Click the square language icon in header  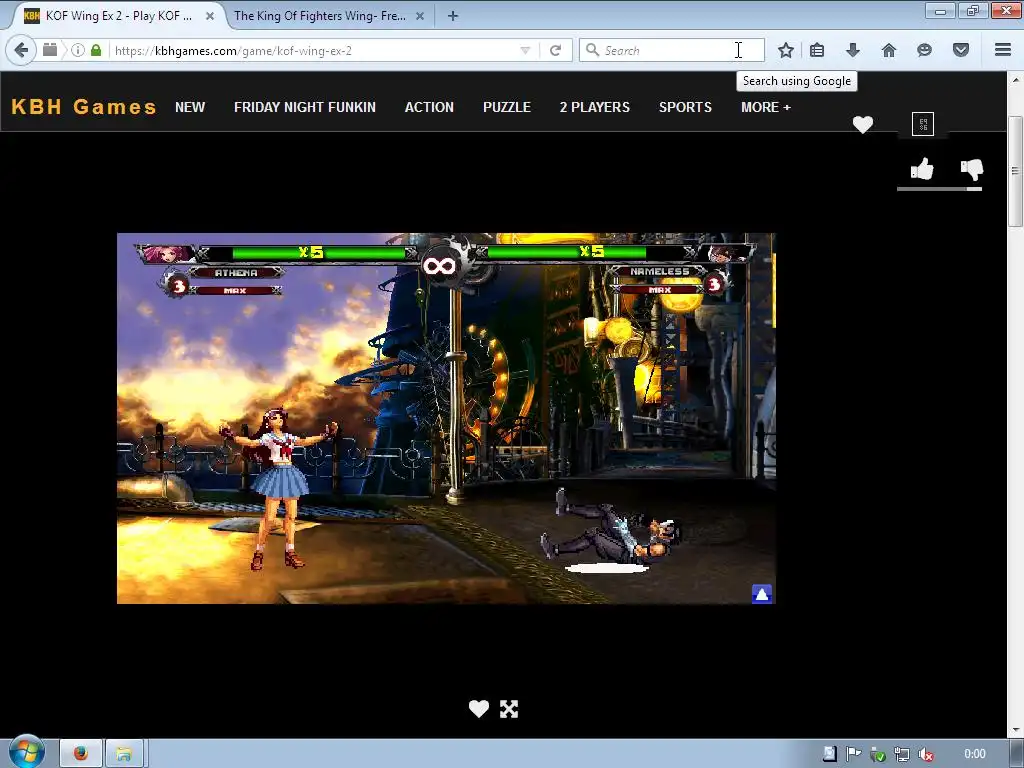(923, 124)
